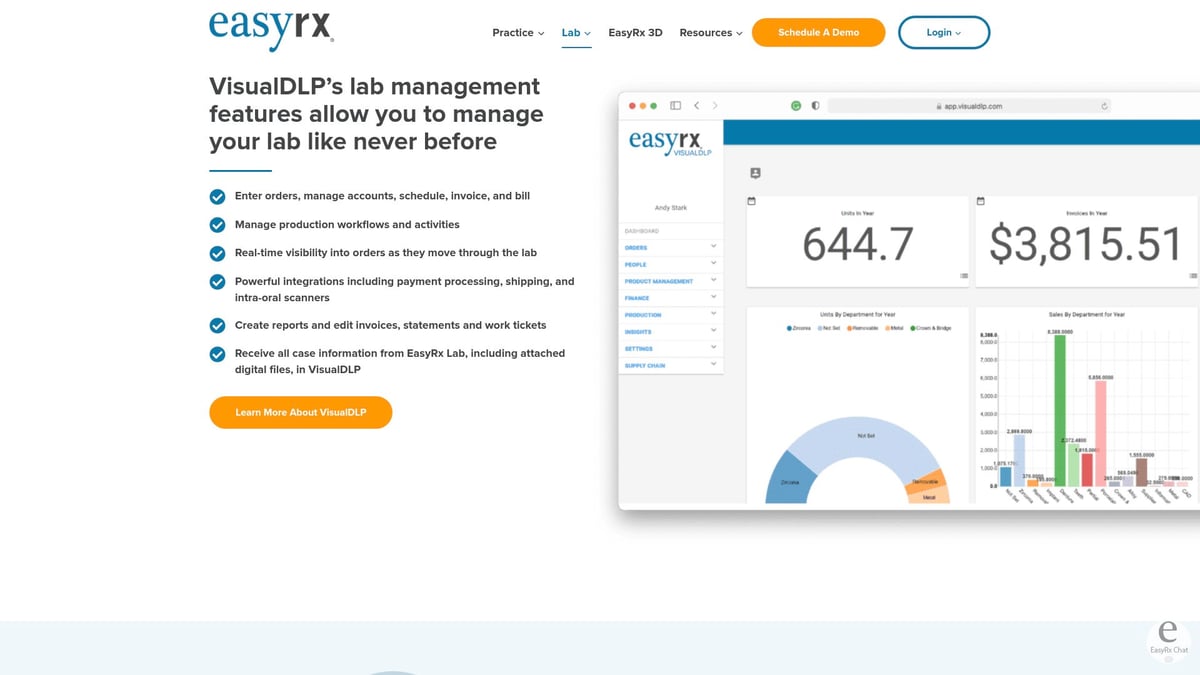This screenshot has width=1200, height=675.
Task: Toggle the Removable series in the chart legend
Action: 861,328
